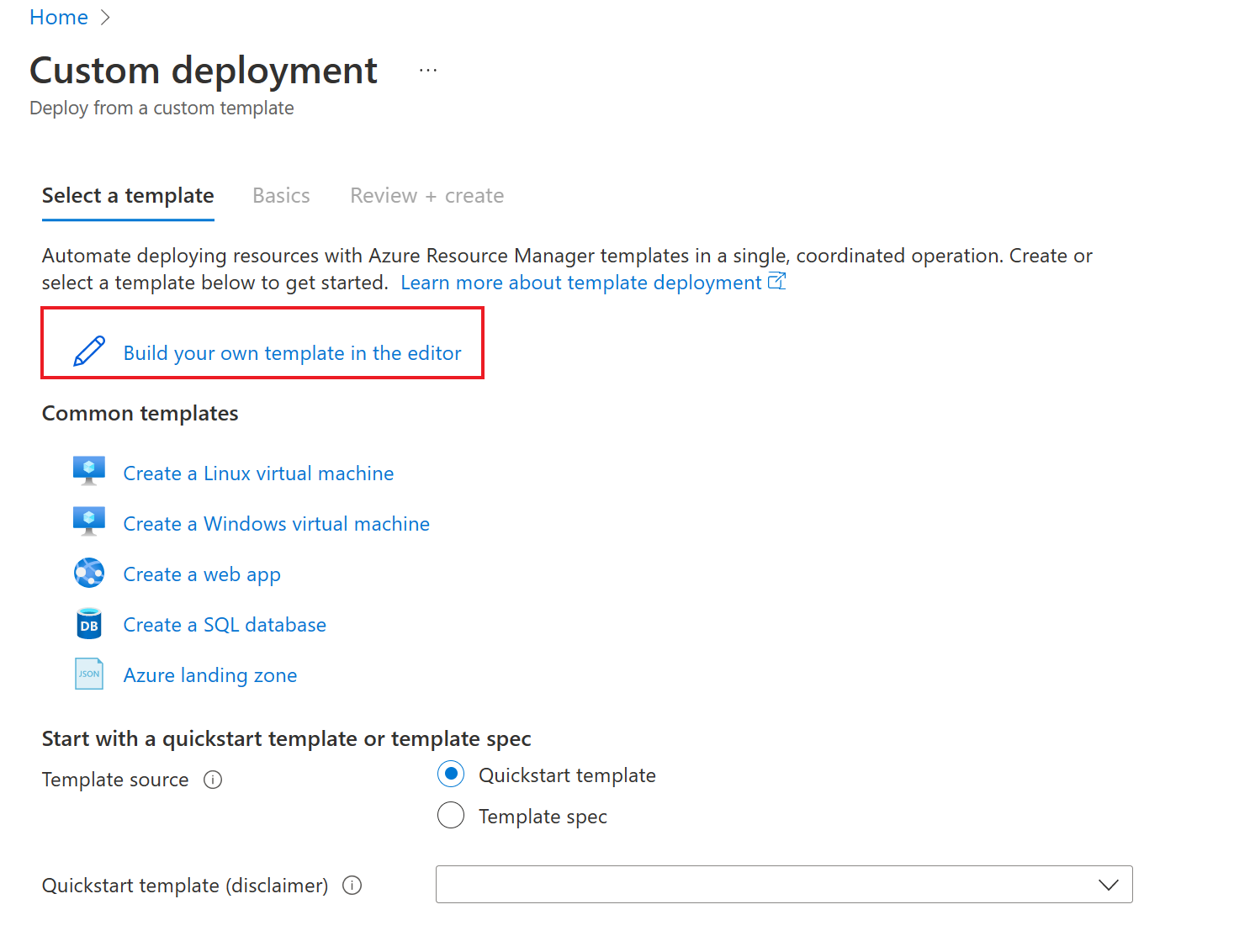Screen dimensions: 1250x952
Task: Open Build your own template in the editor
Action: pos(292,353)
